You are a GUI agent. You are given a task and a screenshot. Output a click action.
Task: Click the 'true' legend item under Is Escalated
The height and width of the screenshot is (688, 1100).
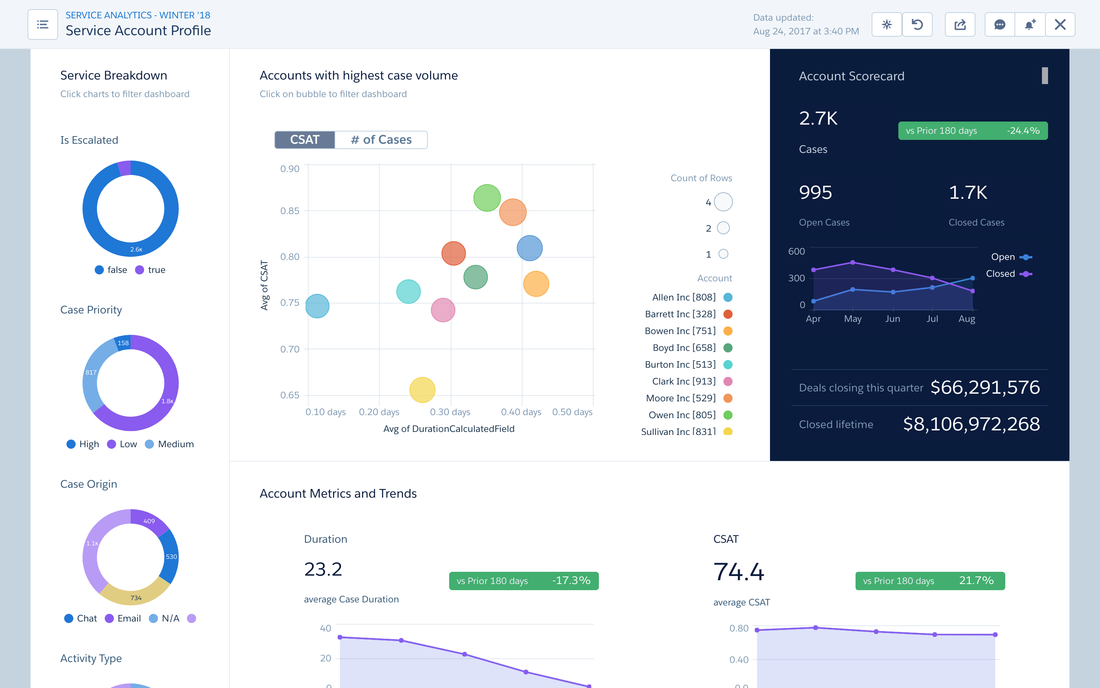pos(150,270)
